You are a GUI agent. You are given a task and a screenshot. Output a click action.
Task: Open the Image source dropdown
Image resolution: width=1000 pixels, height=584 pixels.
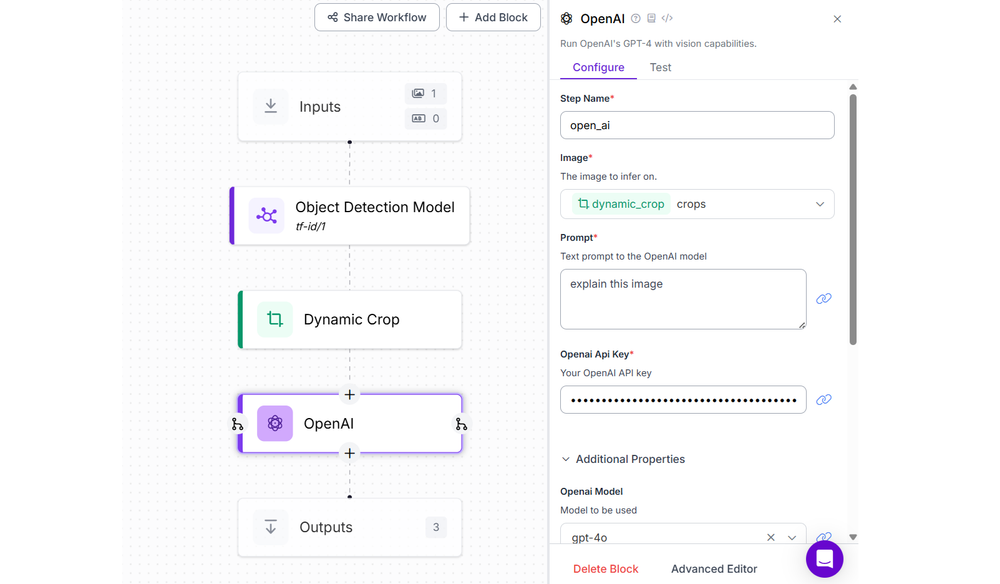coord(820,204)
